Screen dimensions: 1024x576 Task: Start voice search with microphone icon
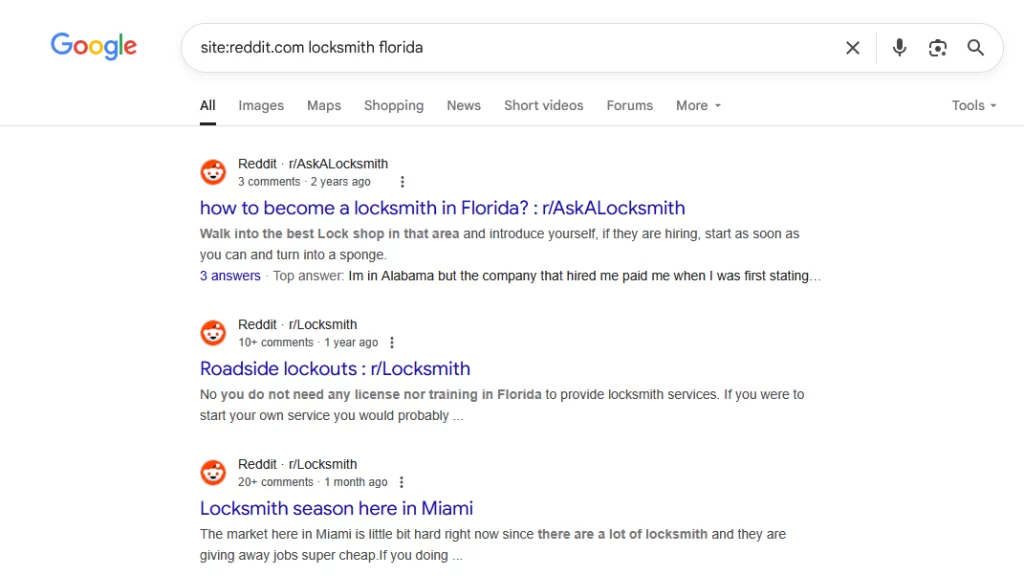click(899, 48)
